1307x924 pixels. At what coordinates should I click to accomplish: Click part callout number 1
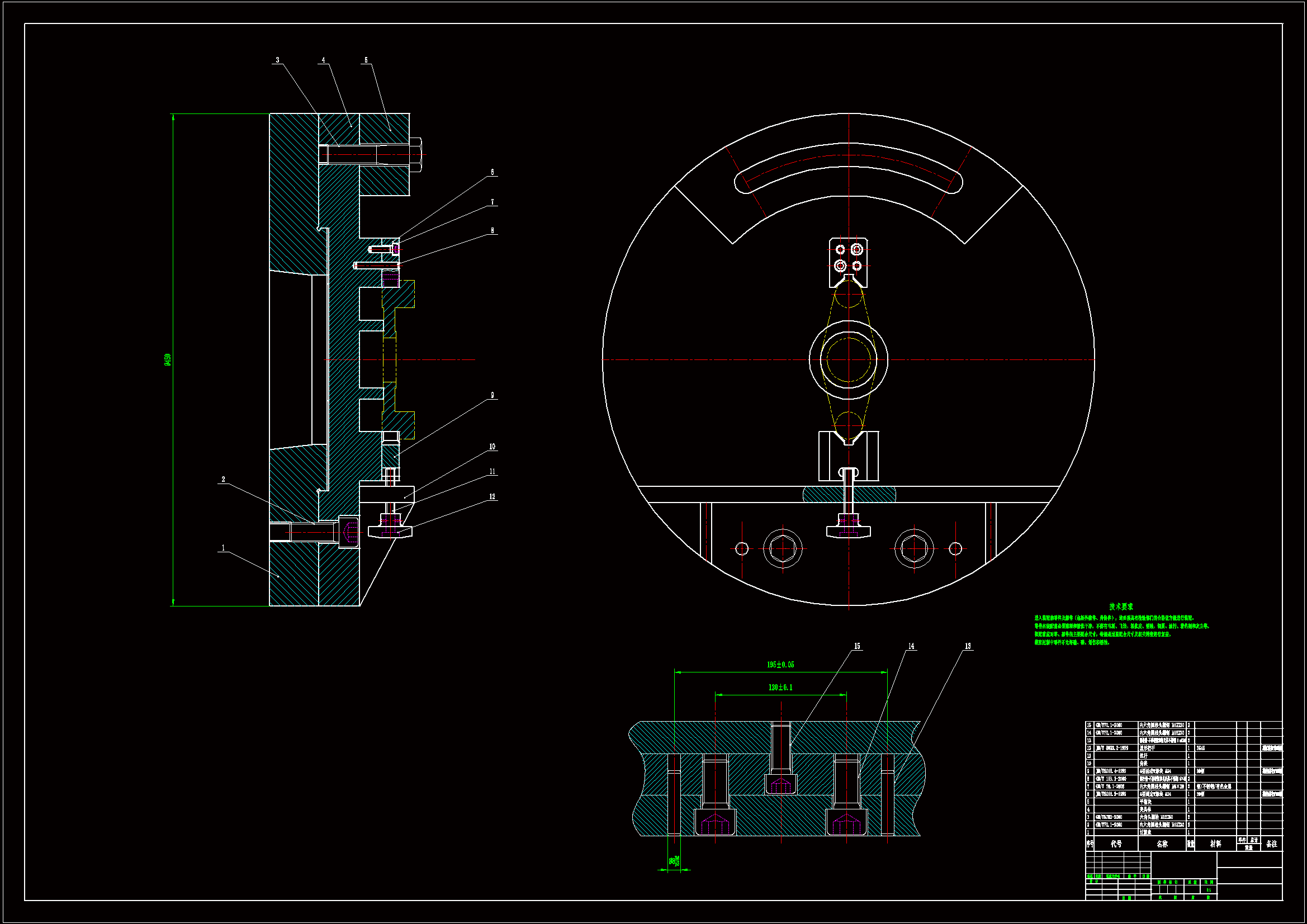click(223, 548)
